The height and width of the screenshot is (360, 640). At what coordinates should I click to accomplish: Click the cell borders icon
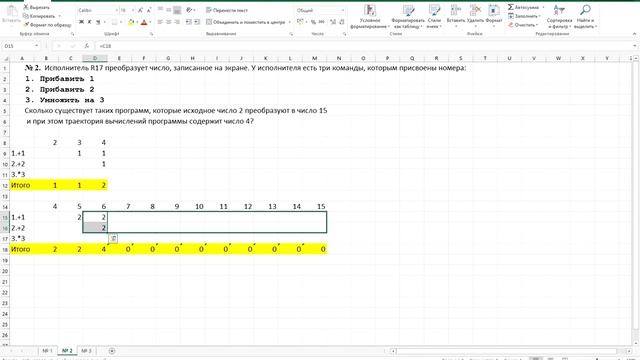pyautogui.click(x=115, y=22)
